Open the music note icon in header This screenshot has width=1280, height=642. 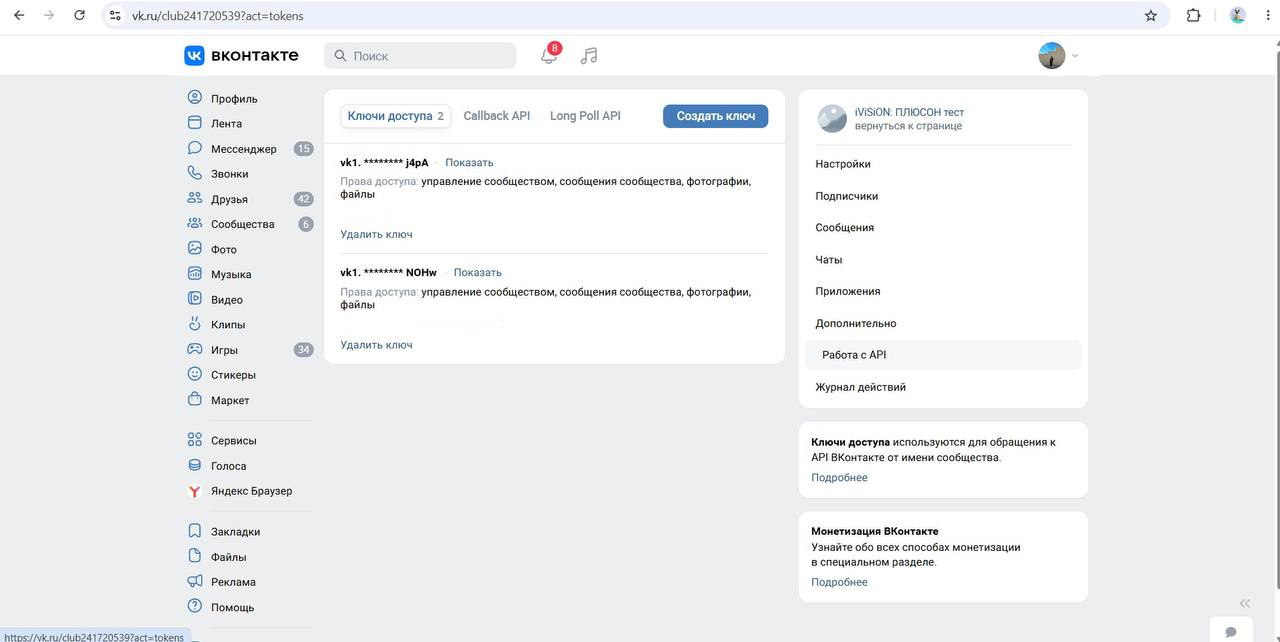(589, 56)
